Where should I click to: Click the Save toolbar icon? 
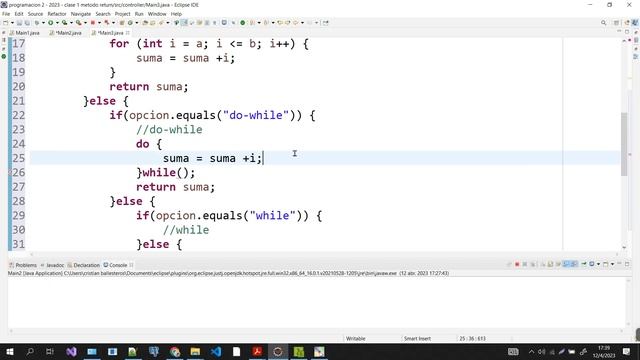click(x=19, y=23)
